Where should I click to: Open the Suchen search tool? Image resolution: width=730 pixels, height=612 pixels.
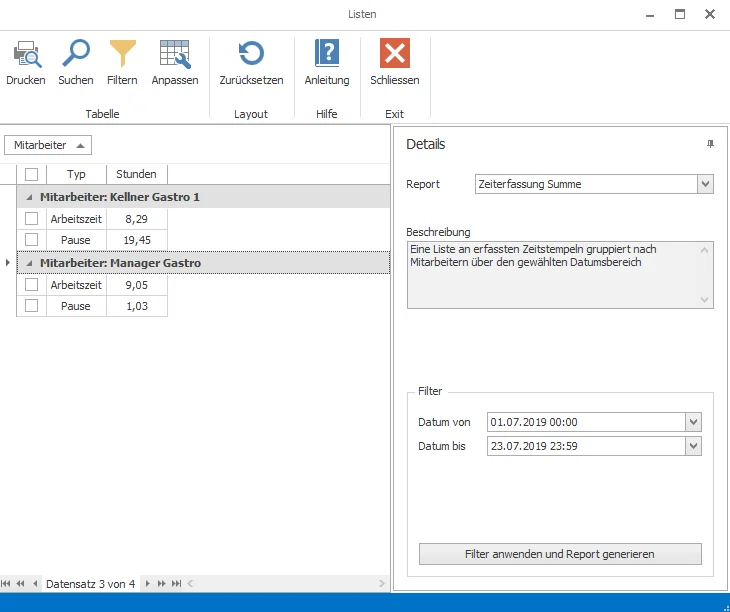pyautogui.click(x=76, y=54)
